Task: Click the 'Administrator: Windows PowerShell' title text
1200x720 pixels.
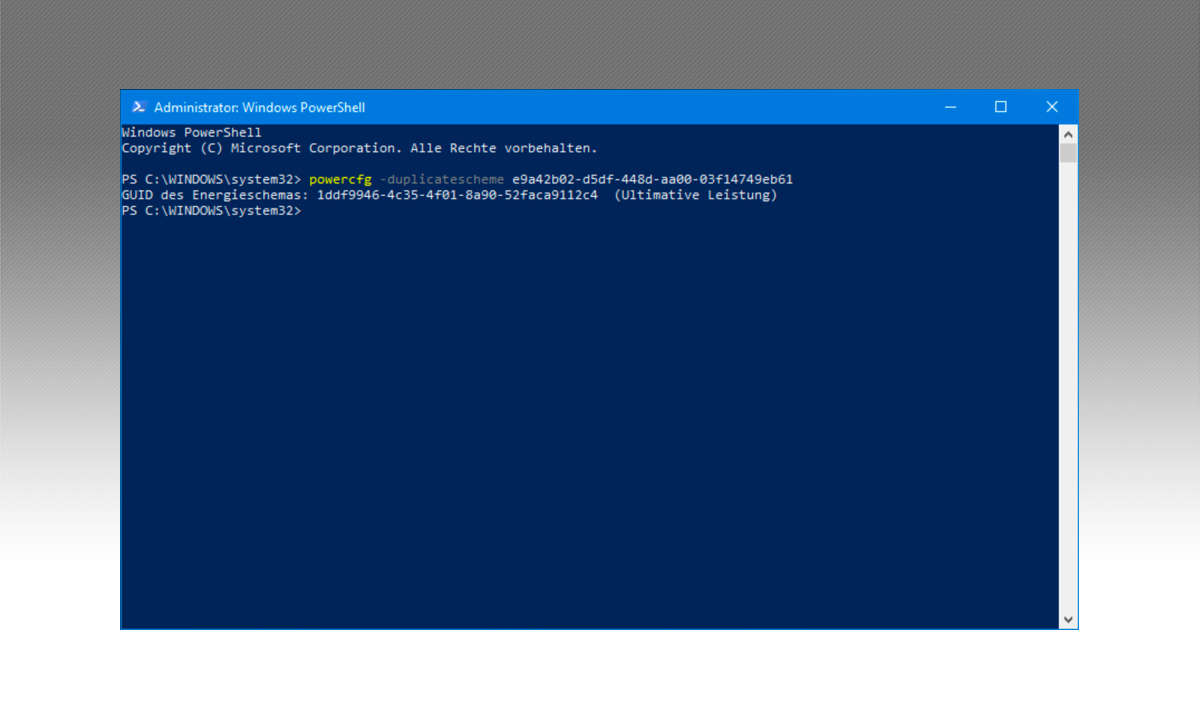Action: coord(259,107)
